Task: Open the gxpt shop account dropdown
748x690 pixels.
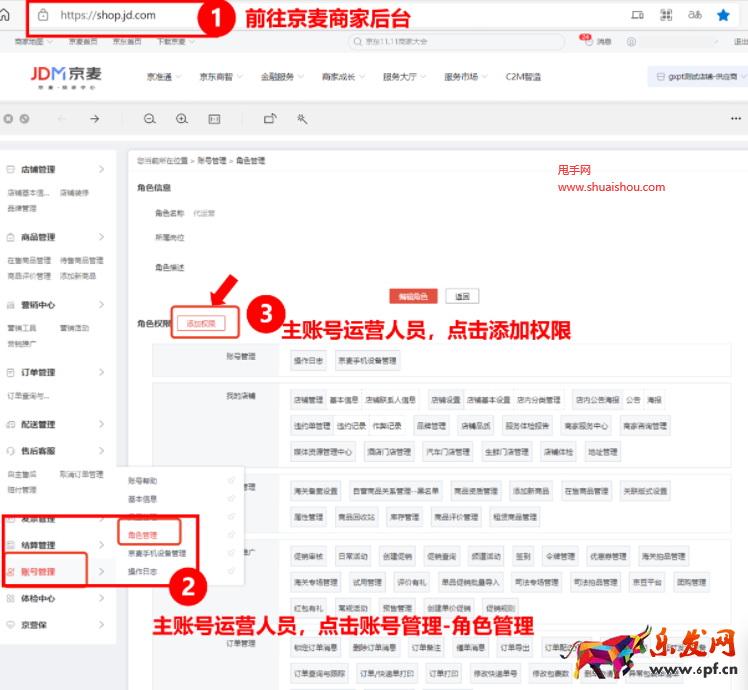Action: click(x=698, y=77)
